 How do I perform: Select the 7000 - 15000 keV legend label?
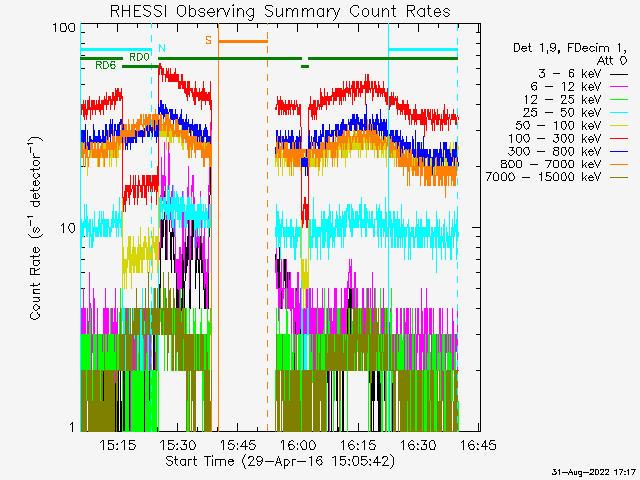[543, 177]
